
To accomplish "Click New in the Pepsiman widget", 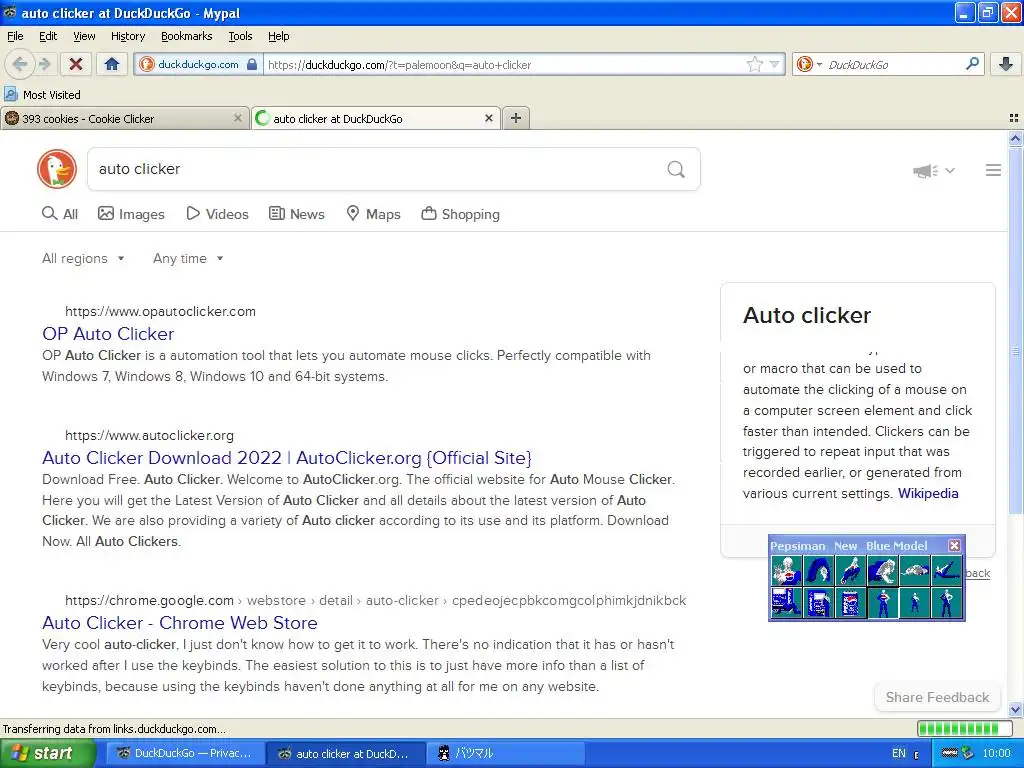I will click(x=845, y=546).
